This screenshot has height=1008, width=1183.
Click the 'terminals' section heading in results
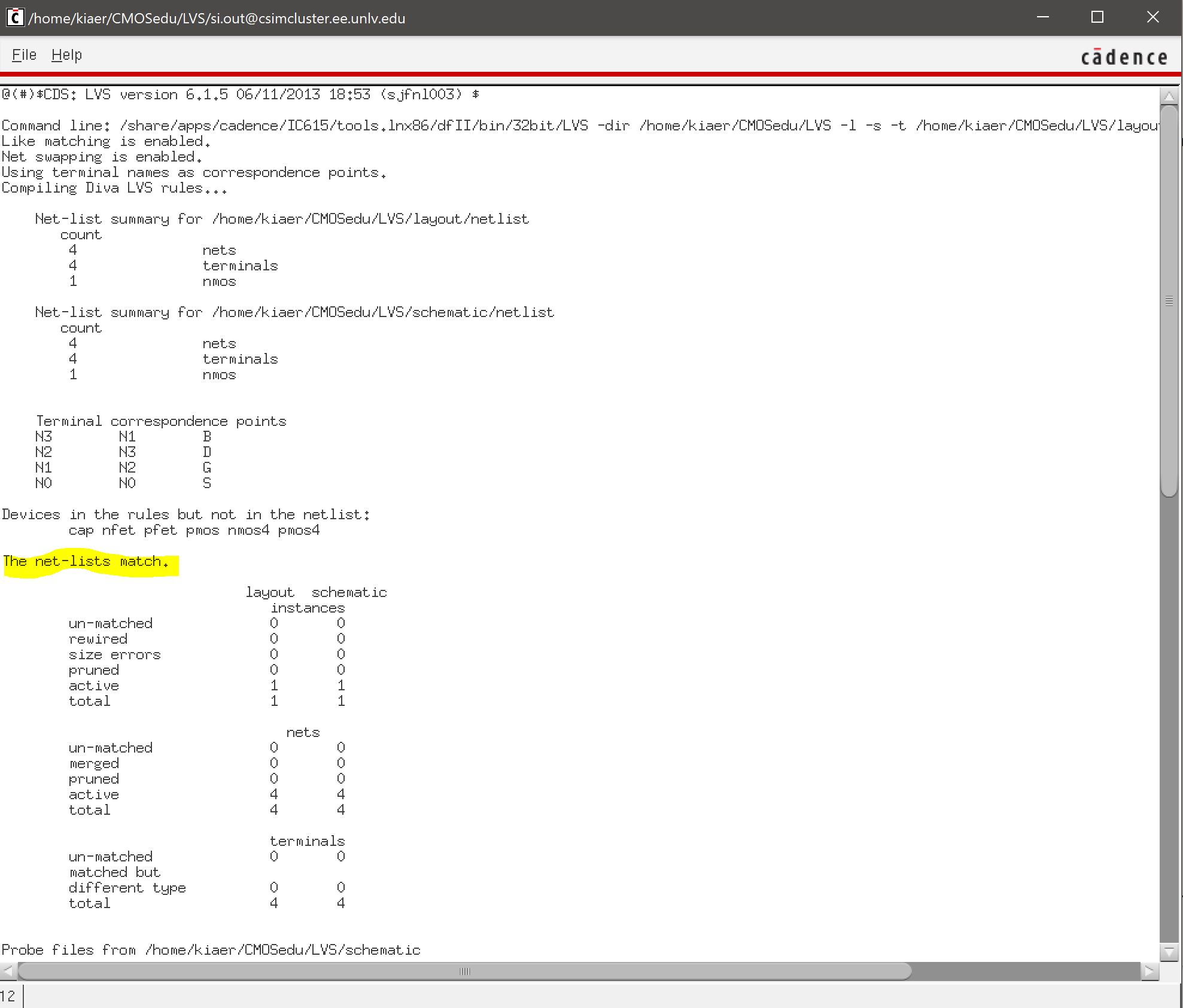pos(307,841)
